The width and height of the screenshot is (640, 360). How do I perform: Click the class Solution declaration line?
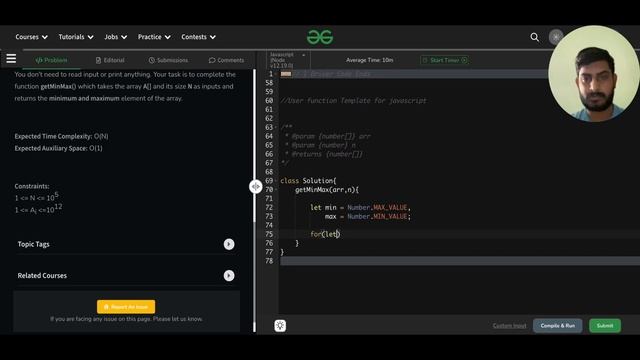[x=308, y=181]
